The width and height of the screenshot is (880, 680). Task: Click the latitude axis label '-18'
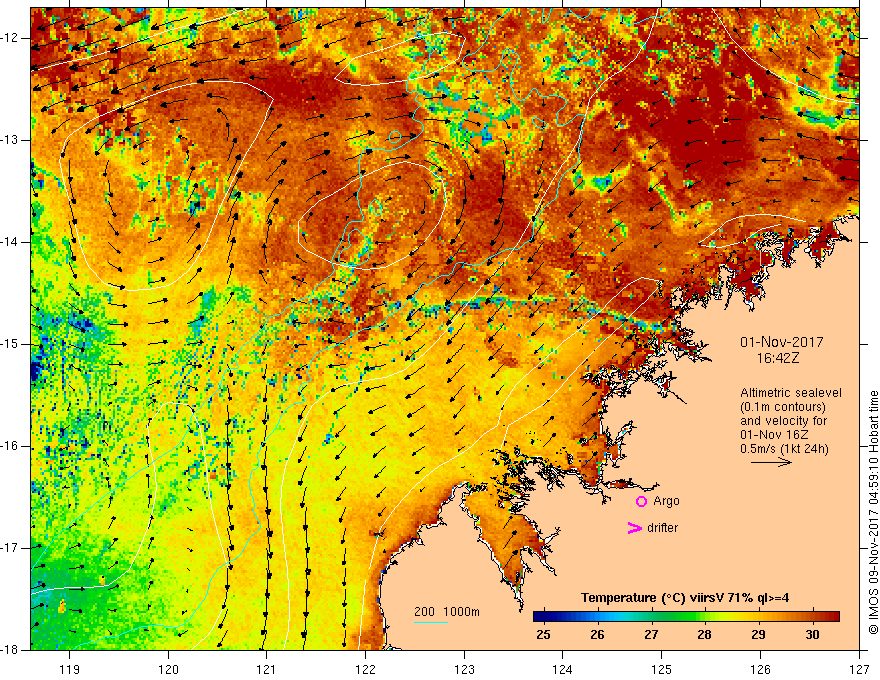(x=10, y=650)
